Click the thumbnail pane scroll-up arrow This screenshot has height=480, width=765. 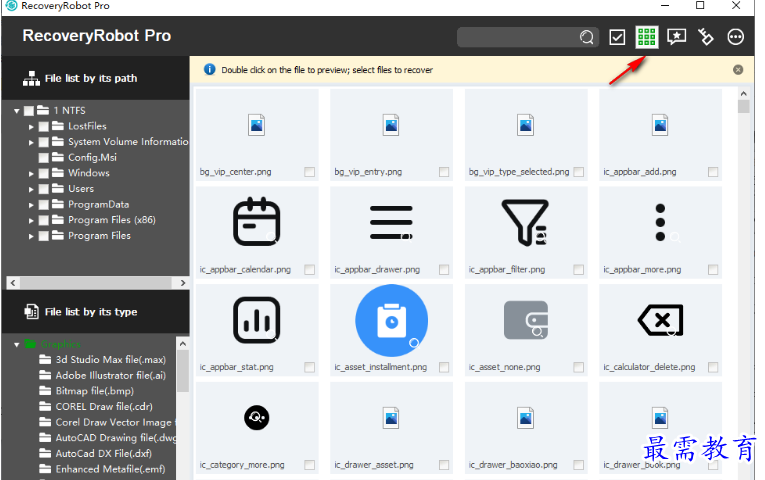click(744, 94)
